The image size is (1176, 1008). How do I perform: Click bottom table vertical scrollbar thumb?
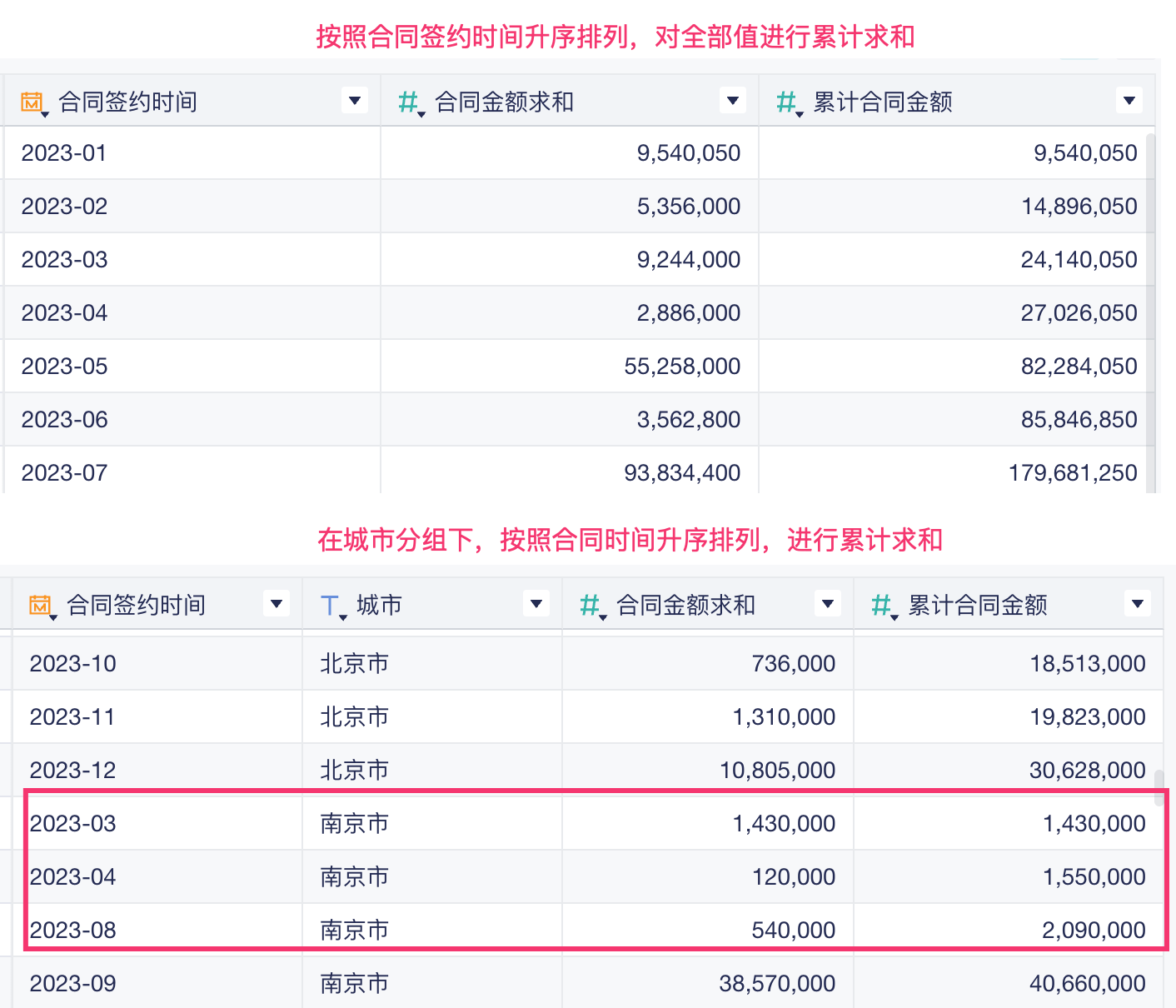(x=1159, y=787)
